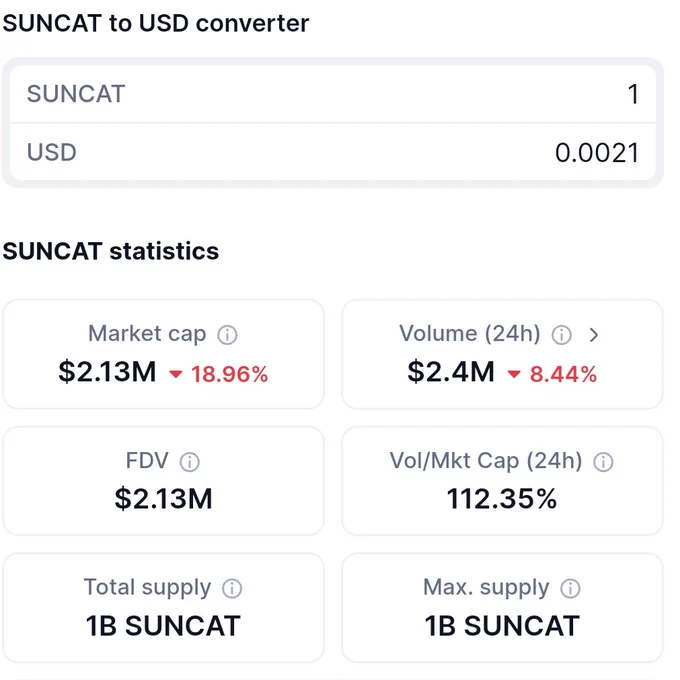Select Max. supply 1B SUNCAT value
Image resolution: width=680 pixels, height=680 pixels.
tap(502, 626)
